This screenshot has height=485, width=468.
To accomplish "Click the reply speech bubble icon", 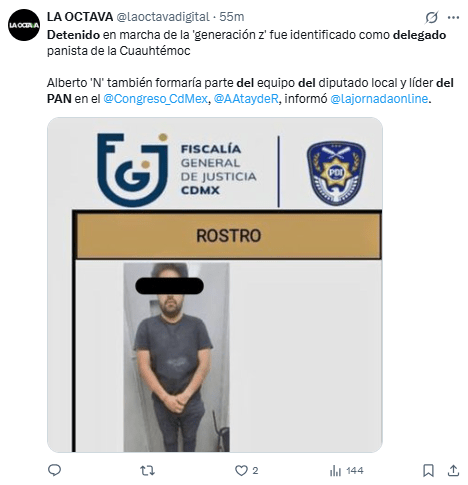I will [54, 470].
